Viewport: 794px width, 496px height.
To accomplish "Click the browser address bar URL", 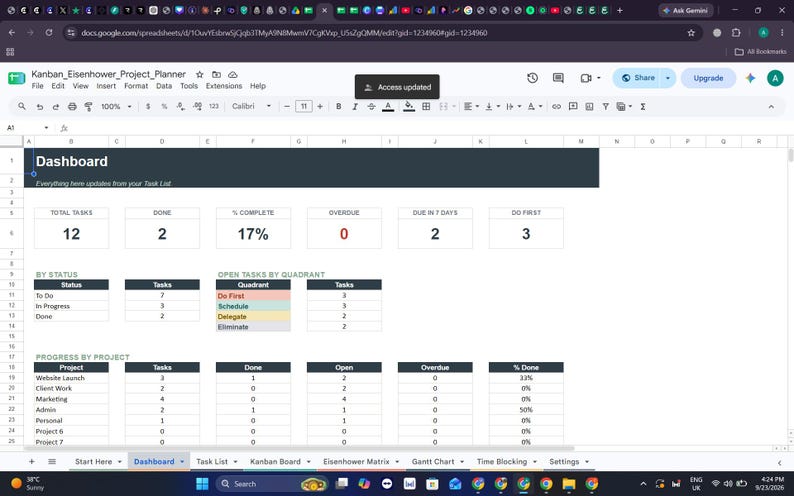I will coord(284,33).
